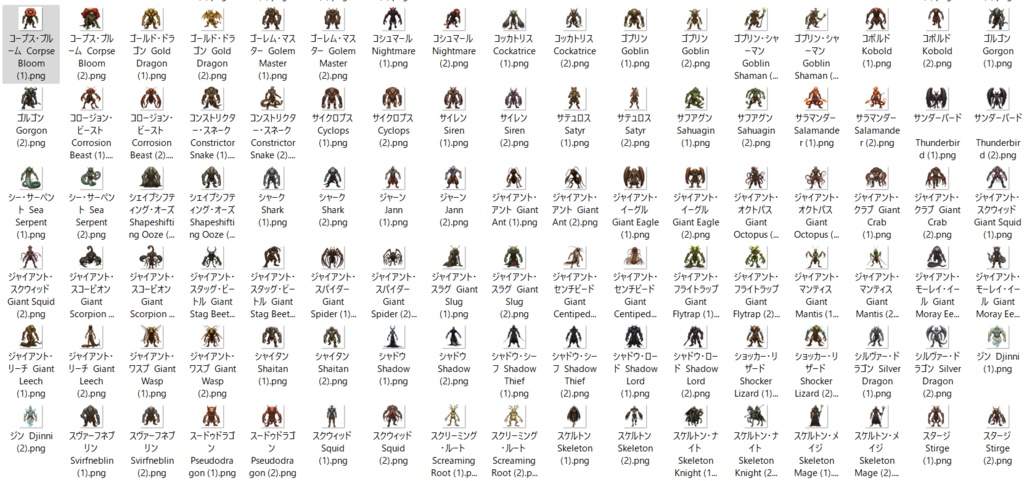Choose the Corrosion Beast (1) file icon
Image resolution: width=1024 pixels, height=481 pixels.
(91, 98)
